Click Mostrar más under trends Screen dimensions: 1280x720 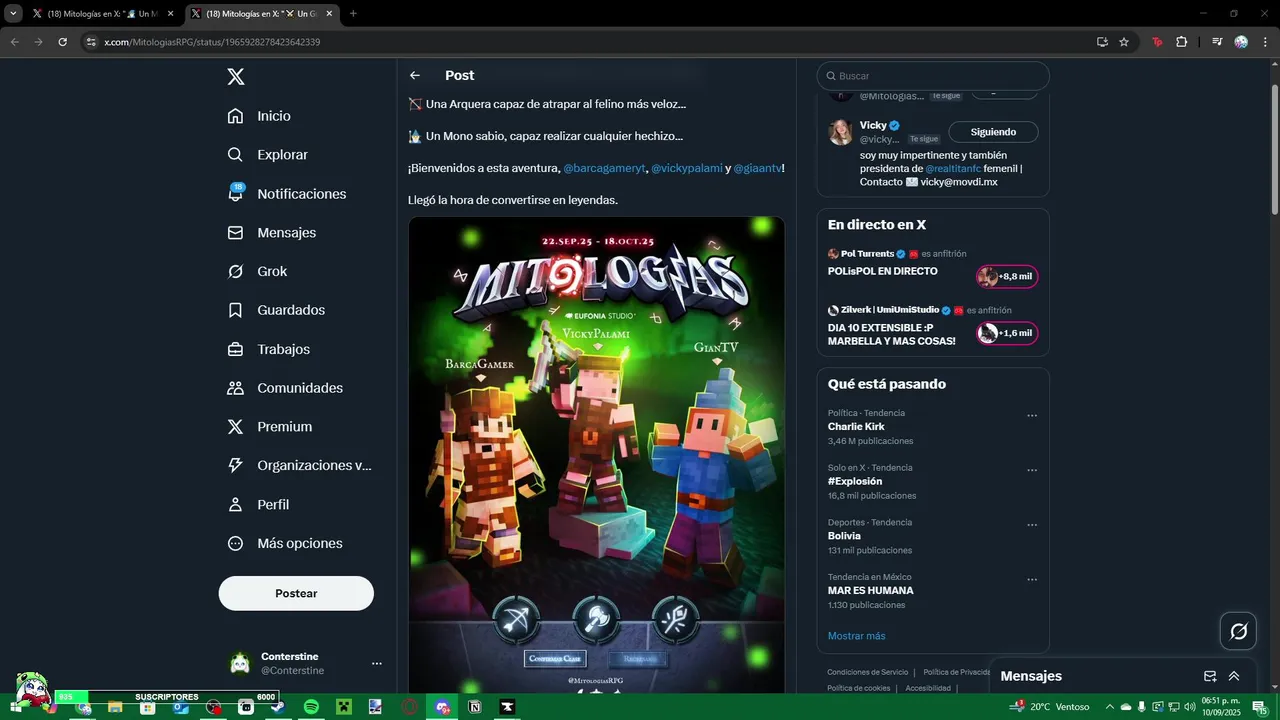[x=856, y=636]
